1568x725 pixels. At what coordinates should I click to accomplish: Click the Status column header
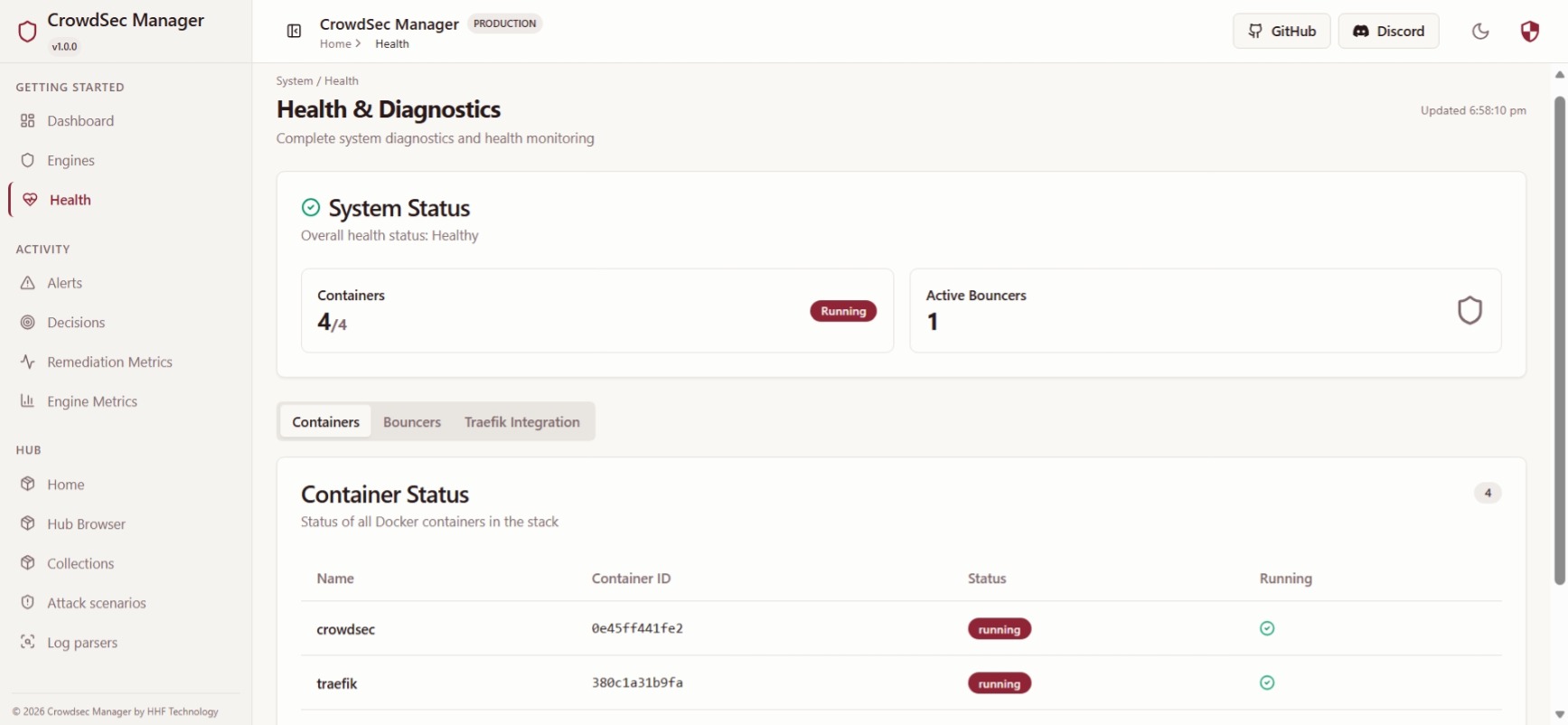pos(987,579)
